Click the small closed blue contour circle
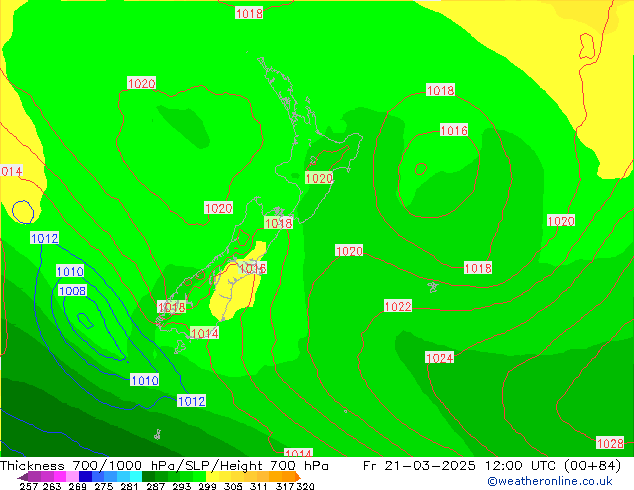This screenshot has width=634, height=490. coord(23,212)
